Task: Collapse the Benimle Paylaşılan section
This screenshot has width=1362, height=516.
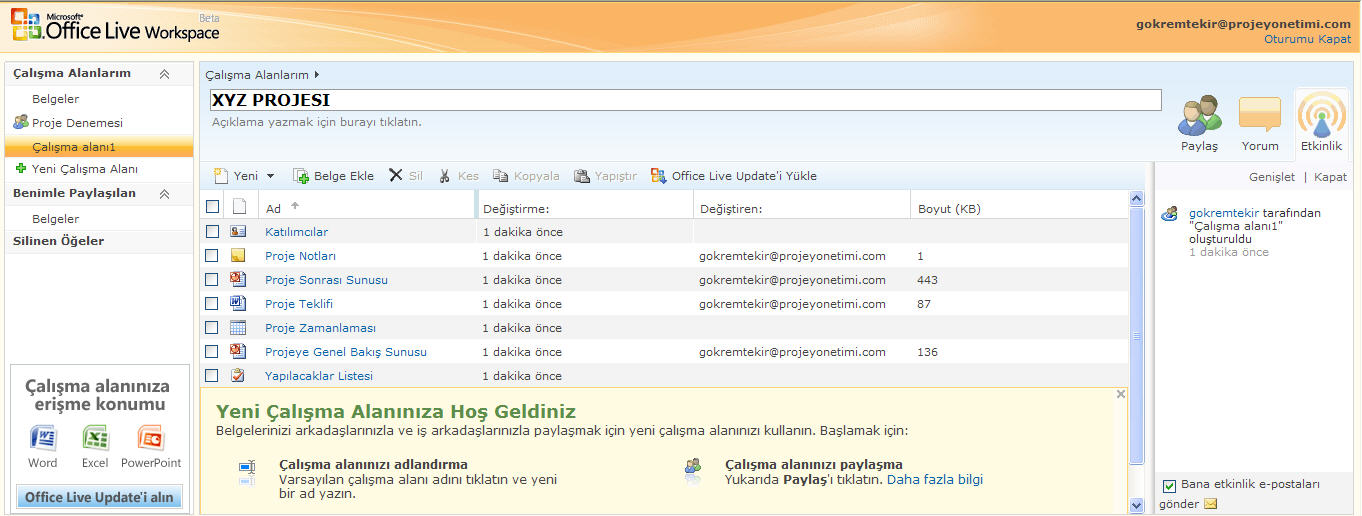Action: pos(164,194)
